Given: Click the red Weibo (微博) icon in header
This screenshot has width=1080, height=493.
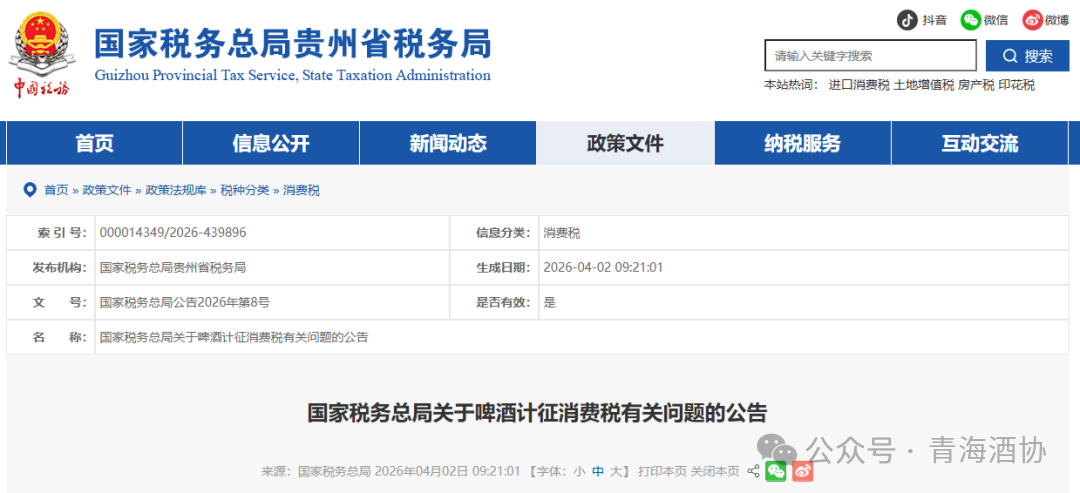Looking at the screenshot, I should (x=1032, y=20).
